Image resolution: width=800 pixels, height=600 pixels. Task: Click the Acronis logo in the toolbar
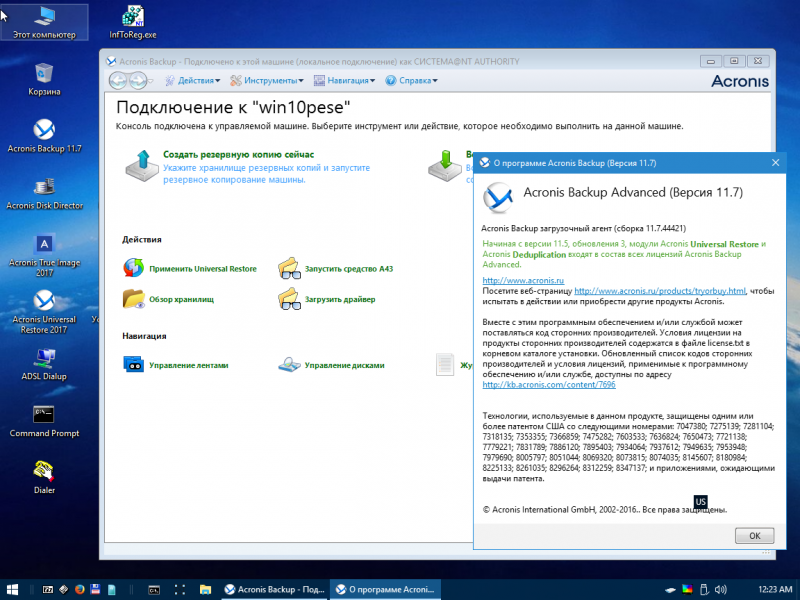(740, 81)
